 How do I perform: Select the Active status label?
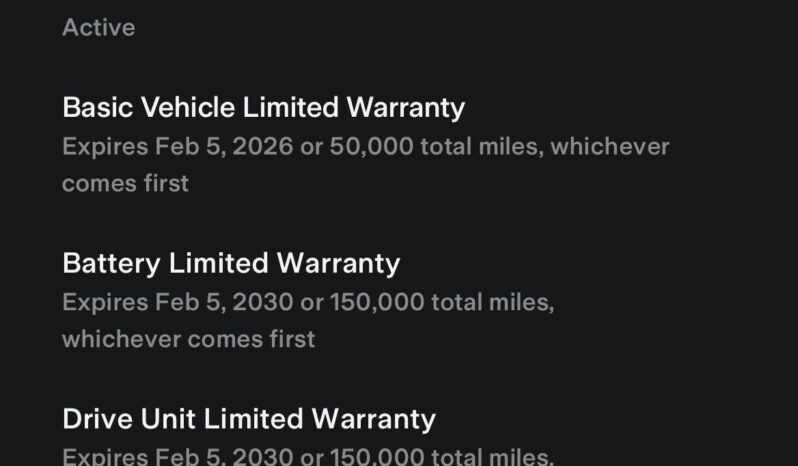(x=99, y=27)
